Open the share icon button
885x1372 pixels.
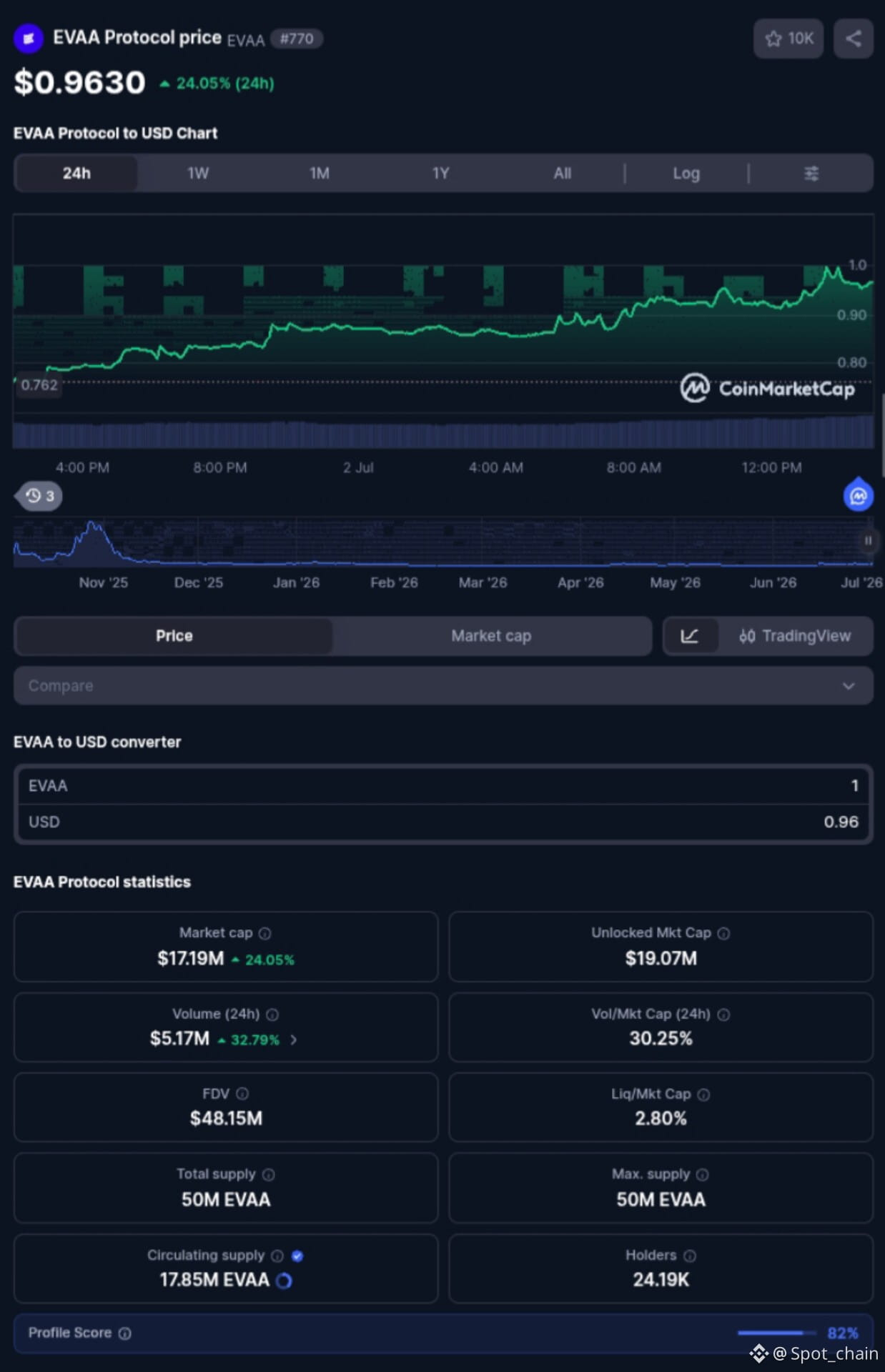coord(853,39)
